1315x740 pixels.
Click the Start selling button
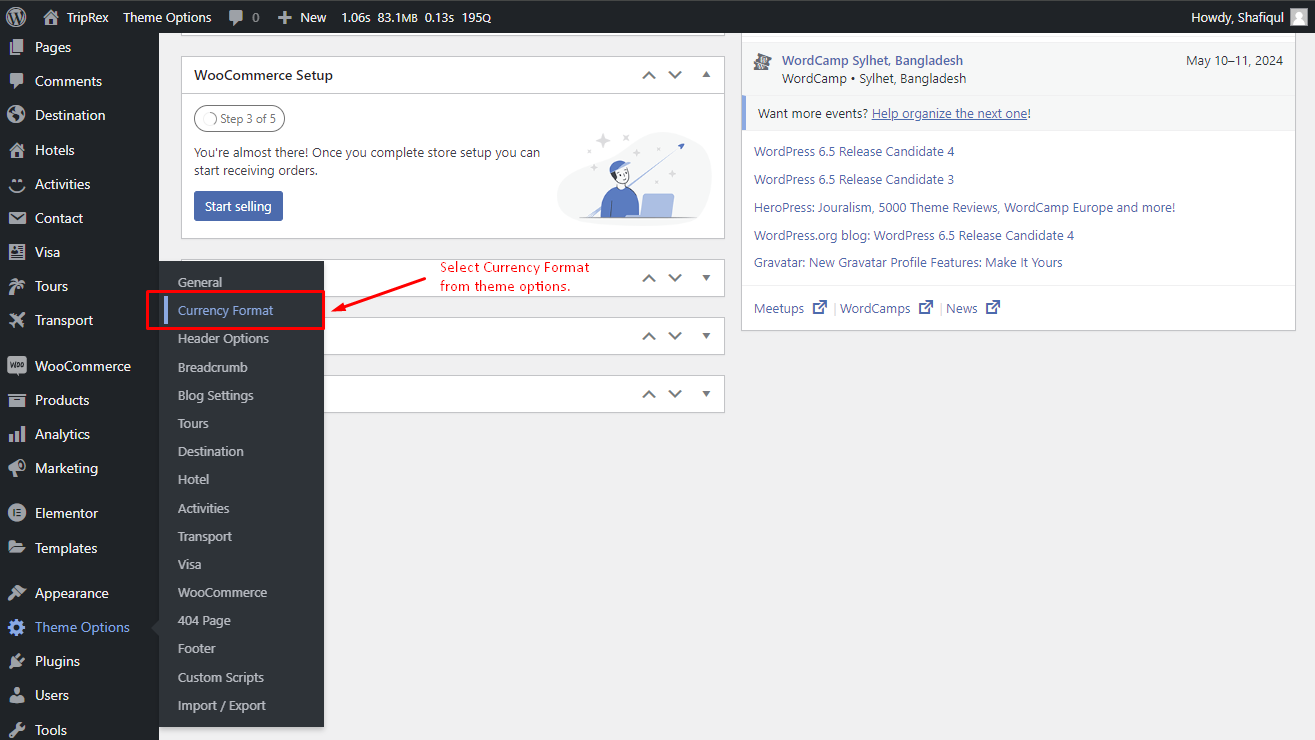coord(238,206)
